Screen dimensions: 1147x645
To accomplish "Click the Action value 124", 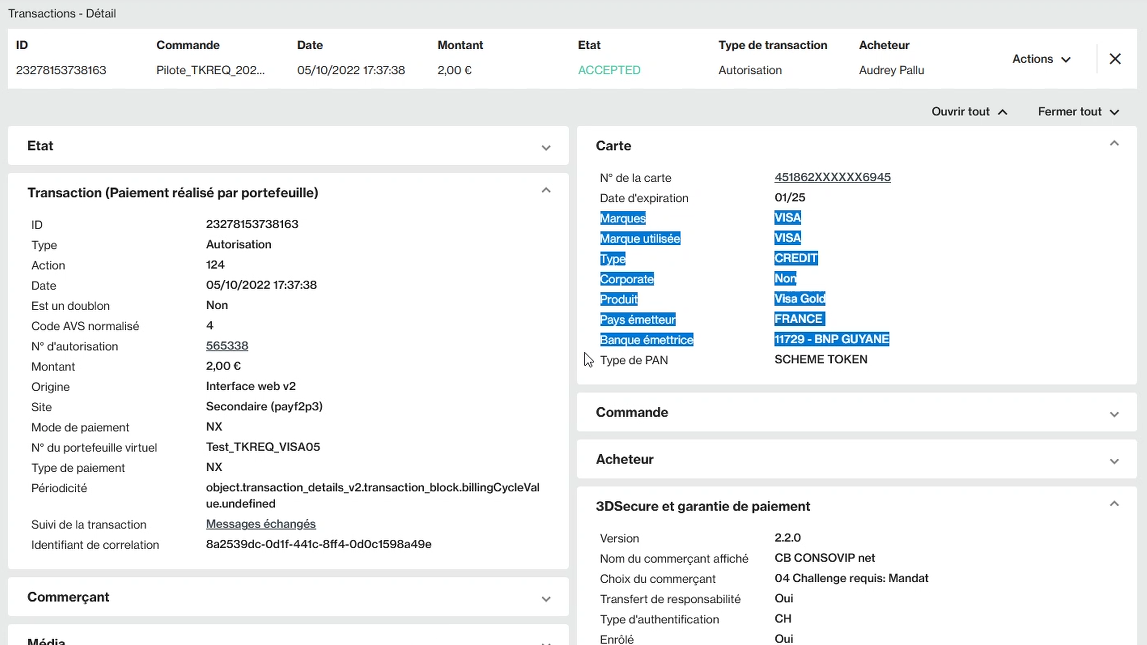I will click(215, 265).
